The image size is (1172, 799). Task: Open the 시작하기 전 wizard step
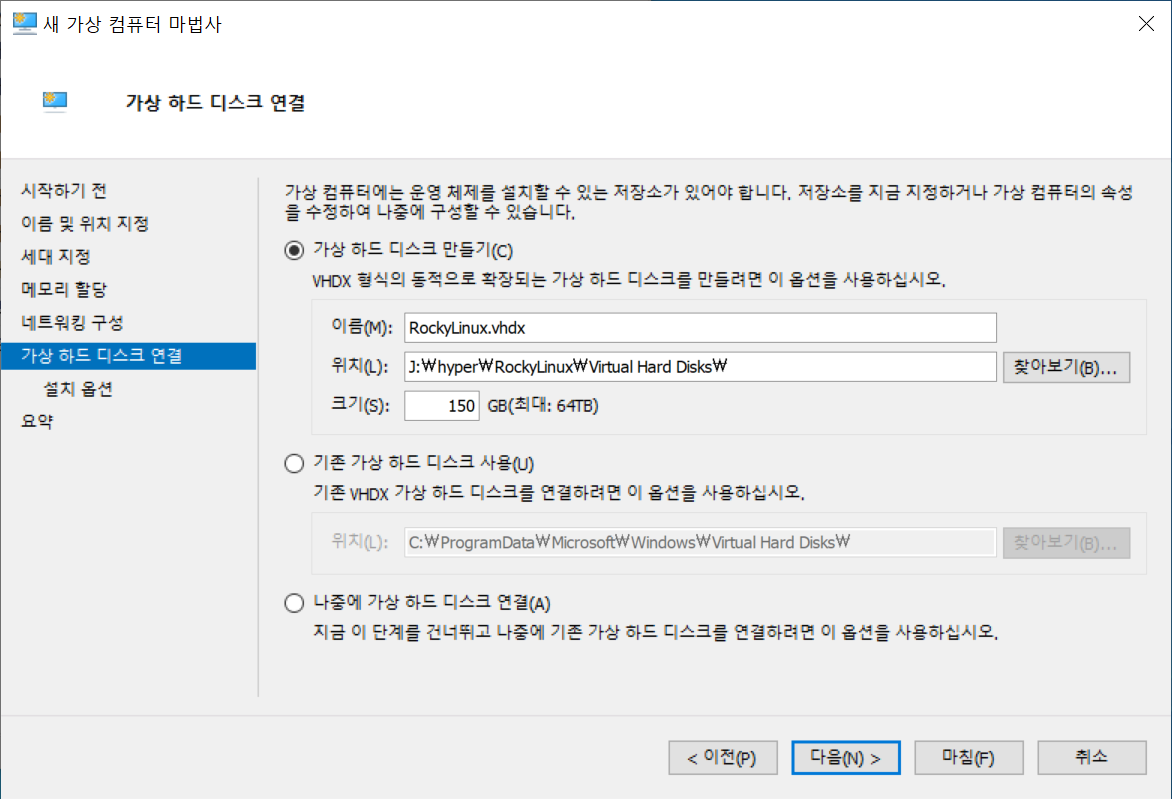point(64,191)
